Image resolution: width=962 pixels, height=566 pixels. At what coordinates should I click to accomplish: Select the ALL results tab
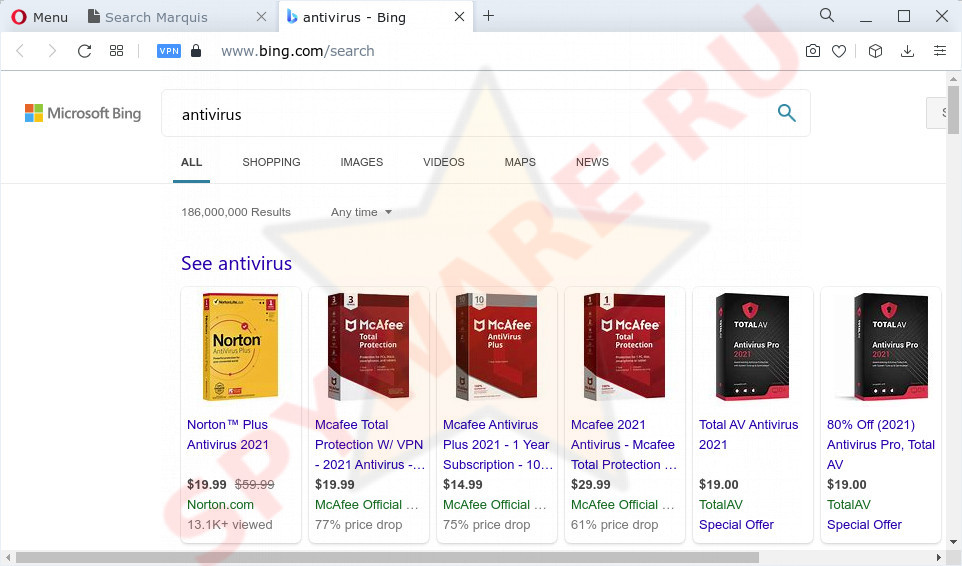click(x=191, y=163)
